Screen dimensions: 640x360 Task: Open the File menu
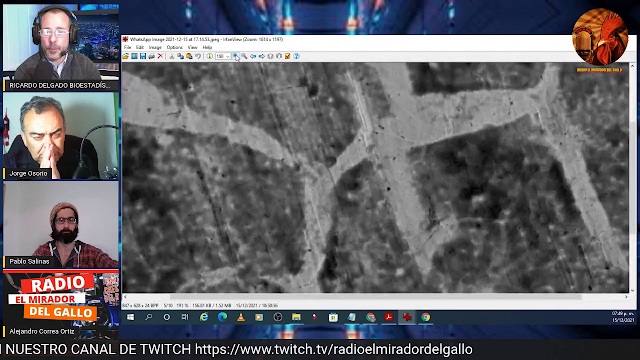coord(127,47)
